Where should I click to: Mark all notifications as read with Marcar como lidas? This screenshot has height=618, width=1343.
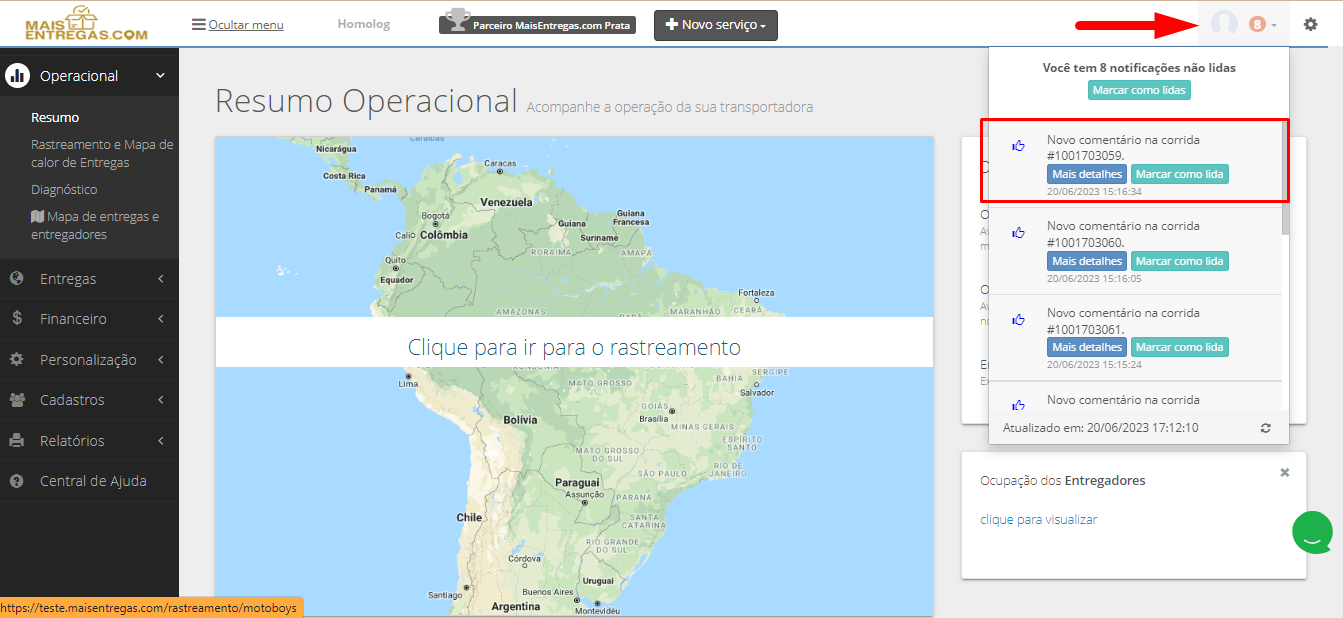coord(1139,90)
